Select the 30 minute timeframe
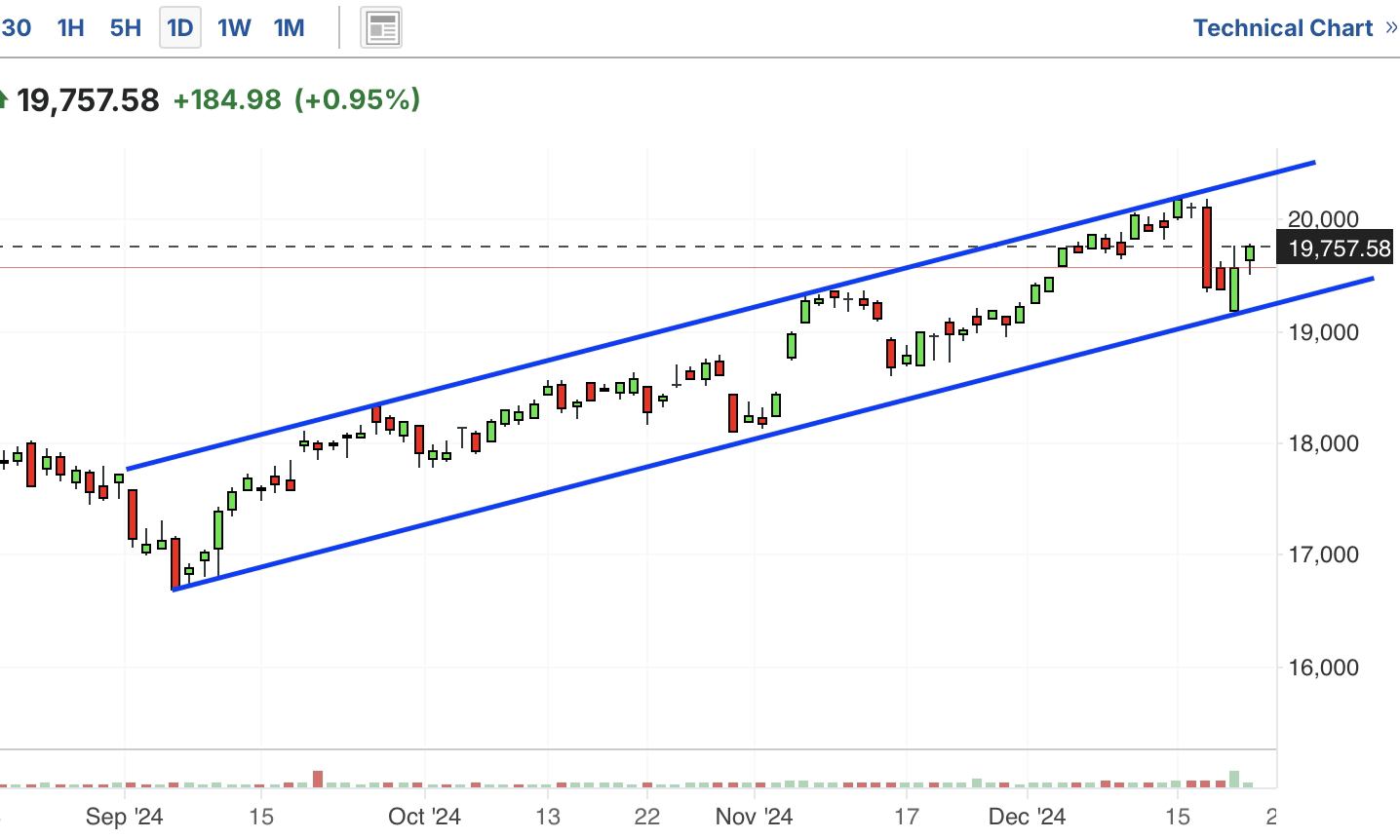This screenshot has height=840, width=1400. coord(16,27)
